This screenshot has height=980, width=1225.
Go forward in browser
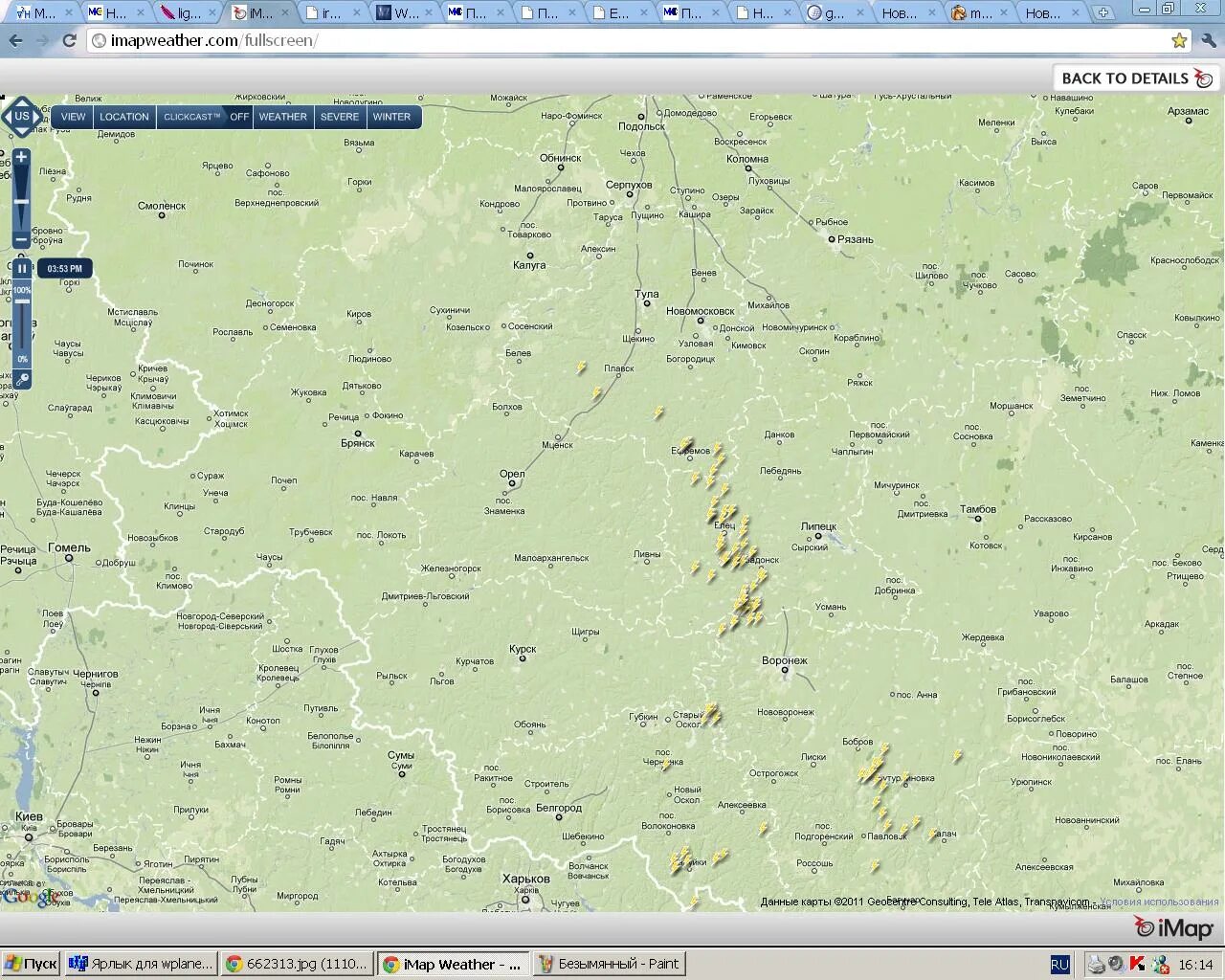(x=42, y=40)
